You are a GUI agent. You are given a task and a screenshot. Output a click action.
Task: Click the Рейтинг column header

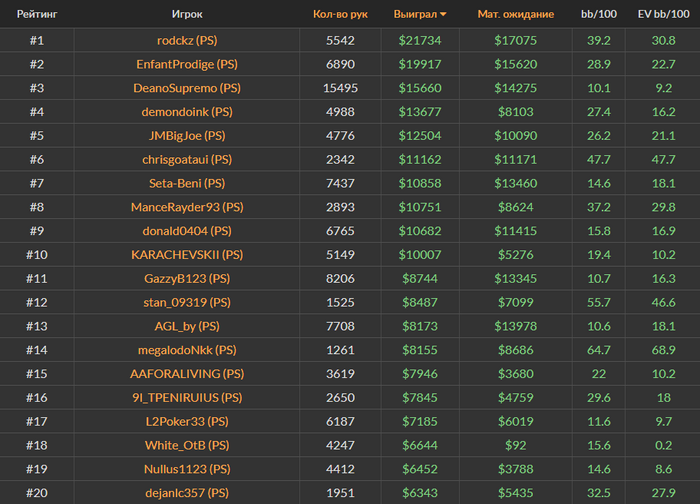point(36,15)
